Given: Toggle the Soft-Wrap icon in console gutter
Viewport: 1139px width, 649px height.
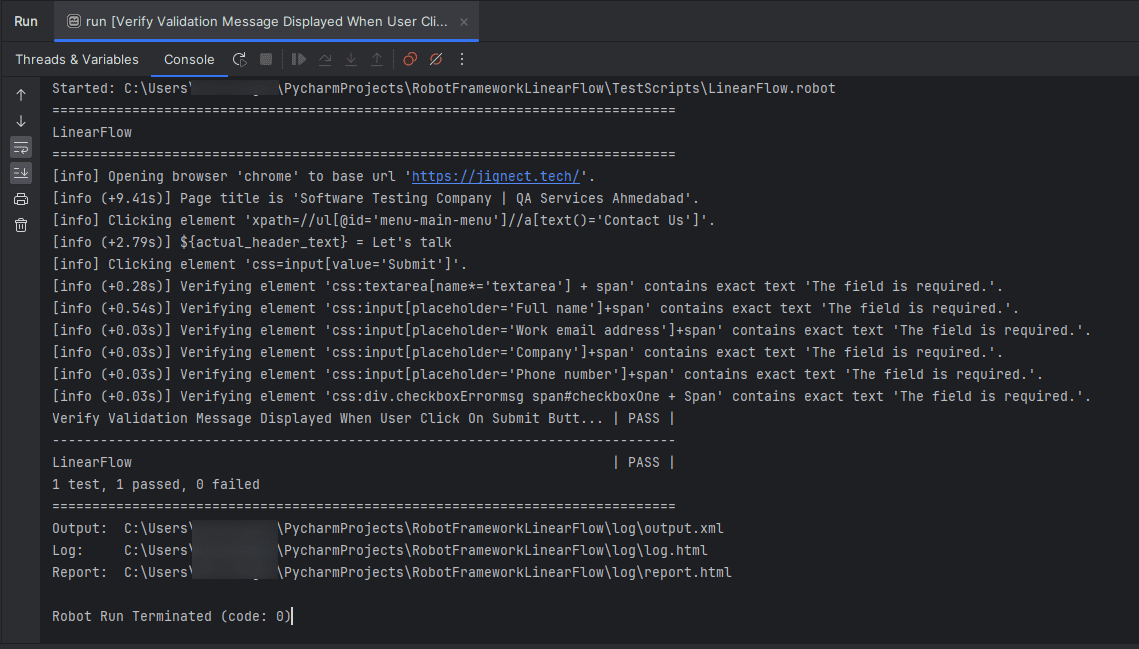Looking at the screenshot, I should [21, 148].
